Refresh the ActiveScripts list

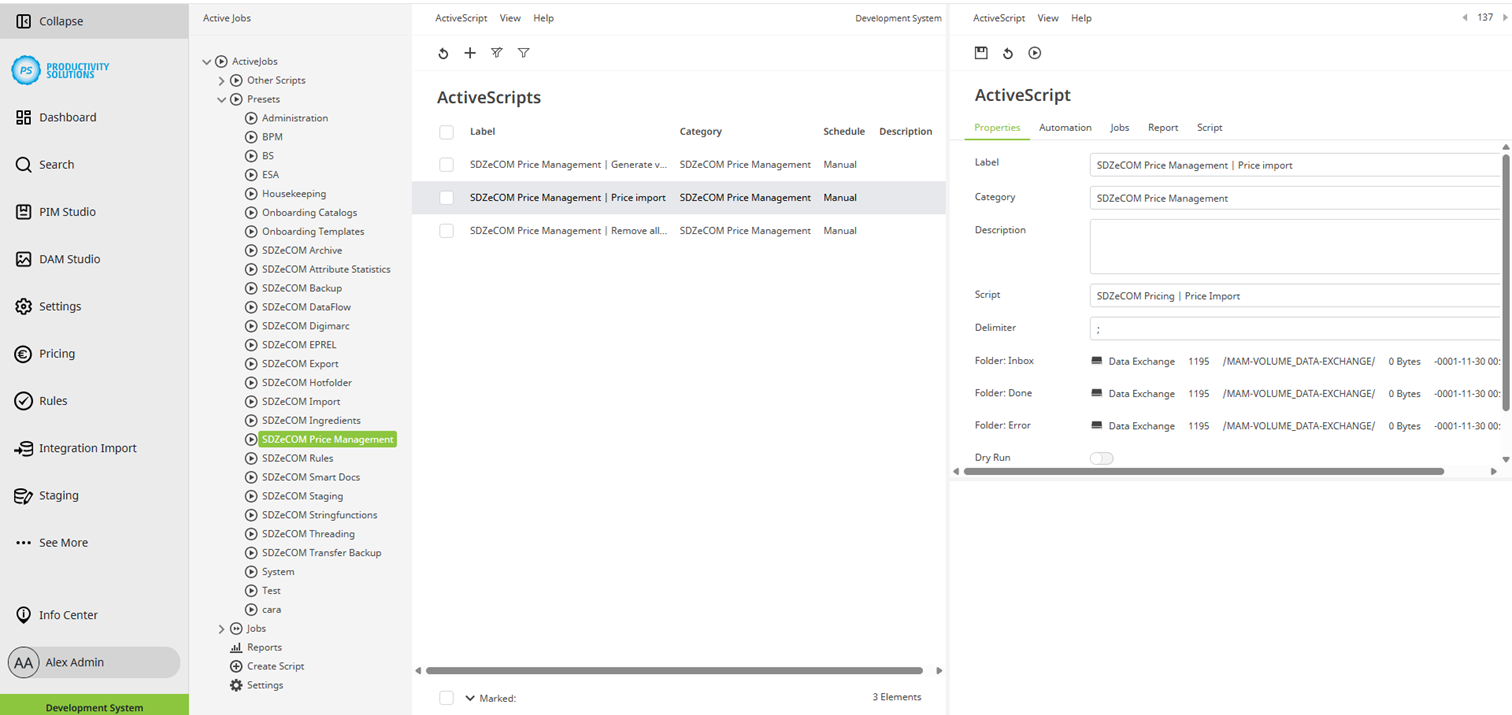point(443,52)
